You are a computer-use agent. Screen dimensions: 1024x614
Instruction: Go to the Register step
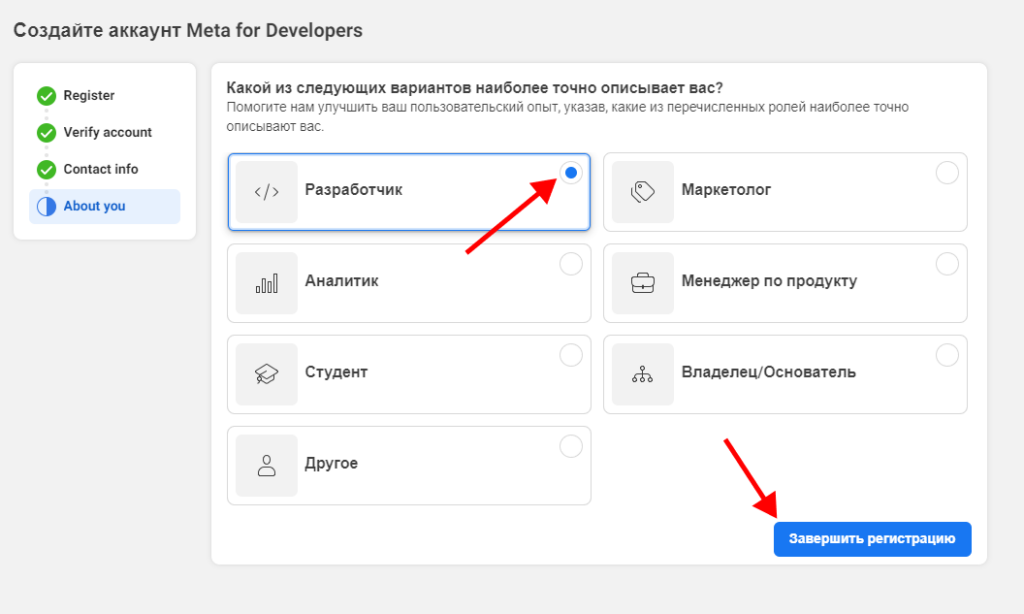[89, 96]
